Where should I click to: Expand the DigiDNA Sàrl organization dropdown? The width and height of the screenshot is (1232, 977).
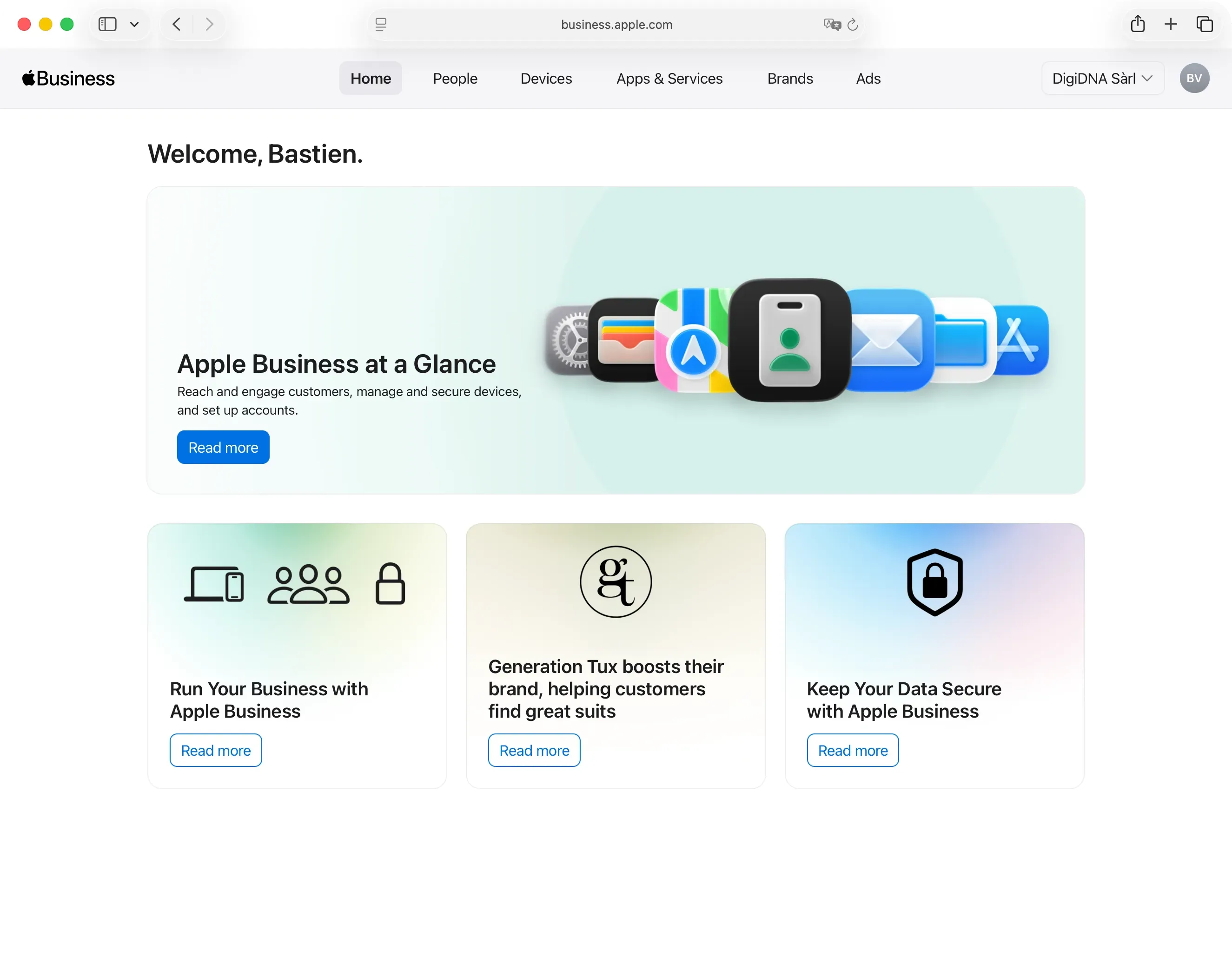[1102, 78]
